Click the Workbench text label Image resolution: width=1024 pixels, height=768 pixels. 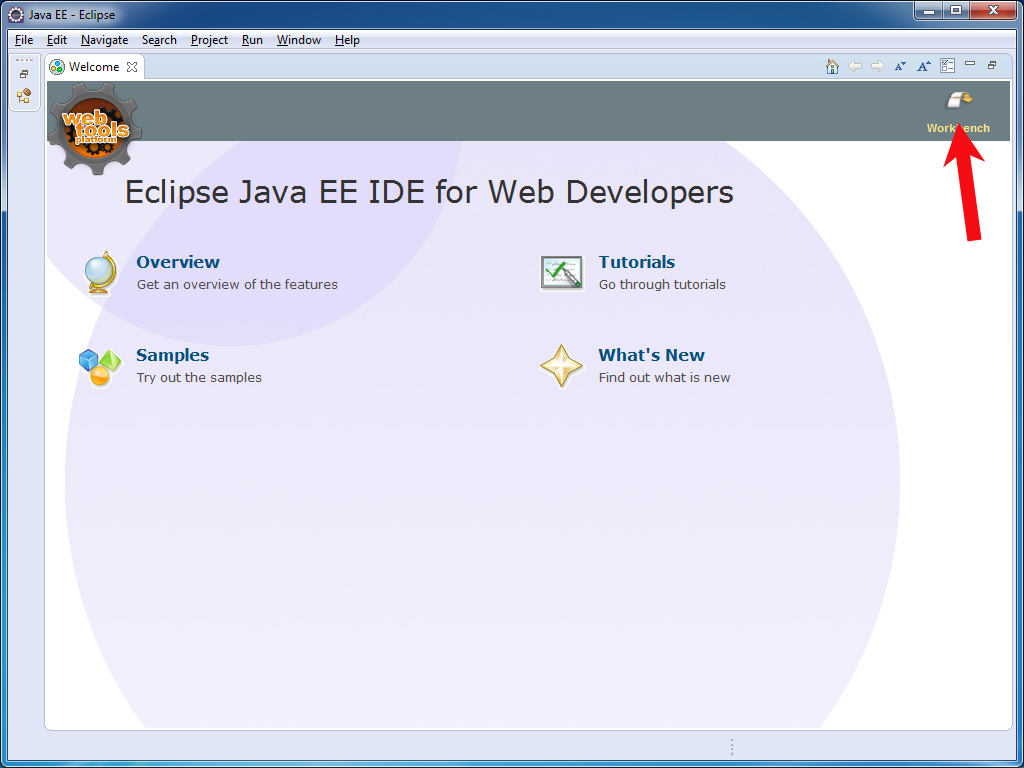pos(958,128)
